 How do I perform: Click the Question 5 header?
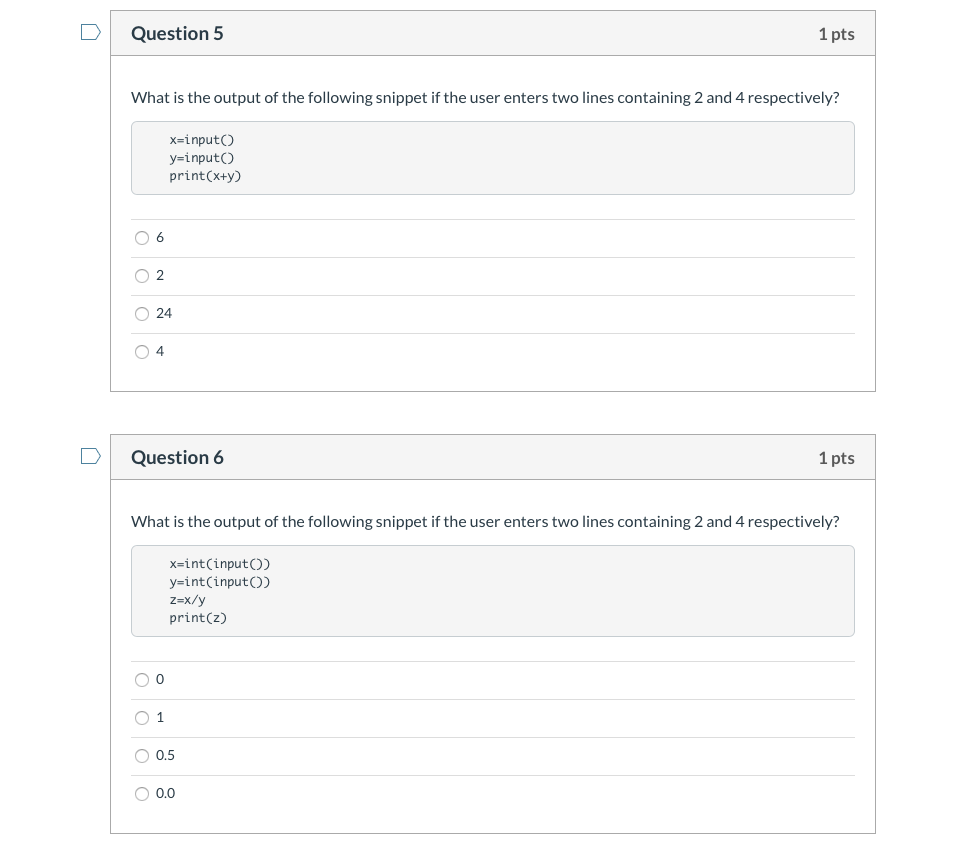(x=177, y=32)
